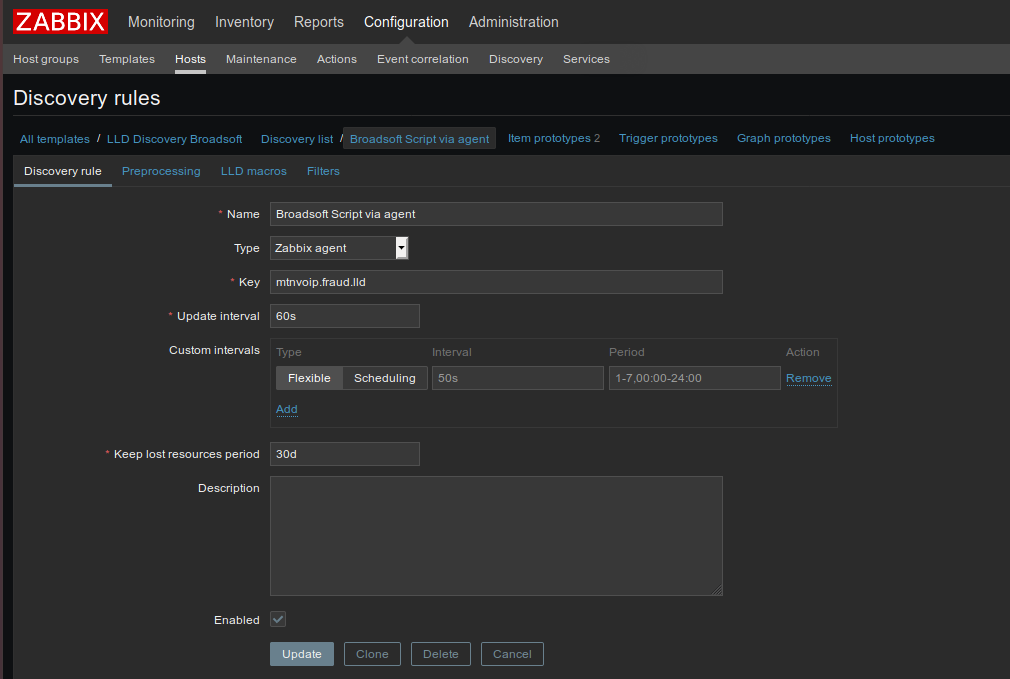The height and width of the screenshot is (679, 1010).
Task: Open the Administration menu
Action: [x=513, y=22]
